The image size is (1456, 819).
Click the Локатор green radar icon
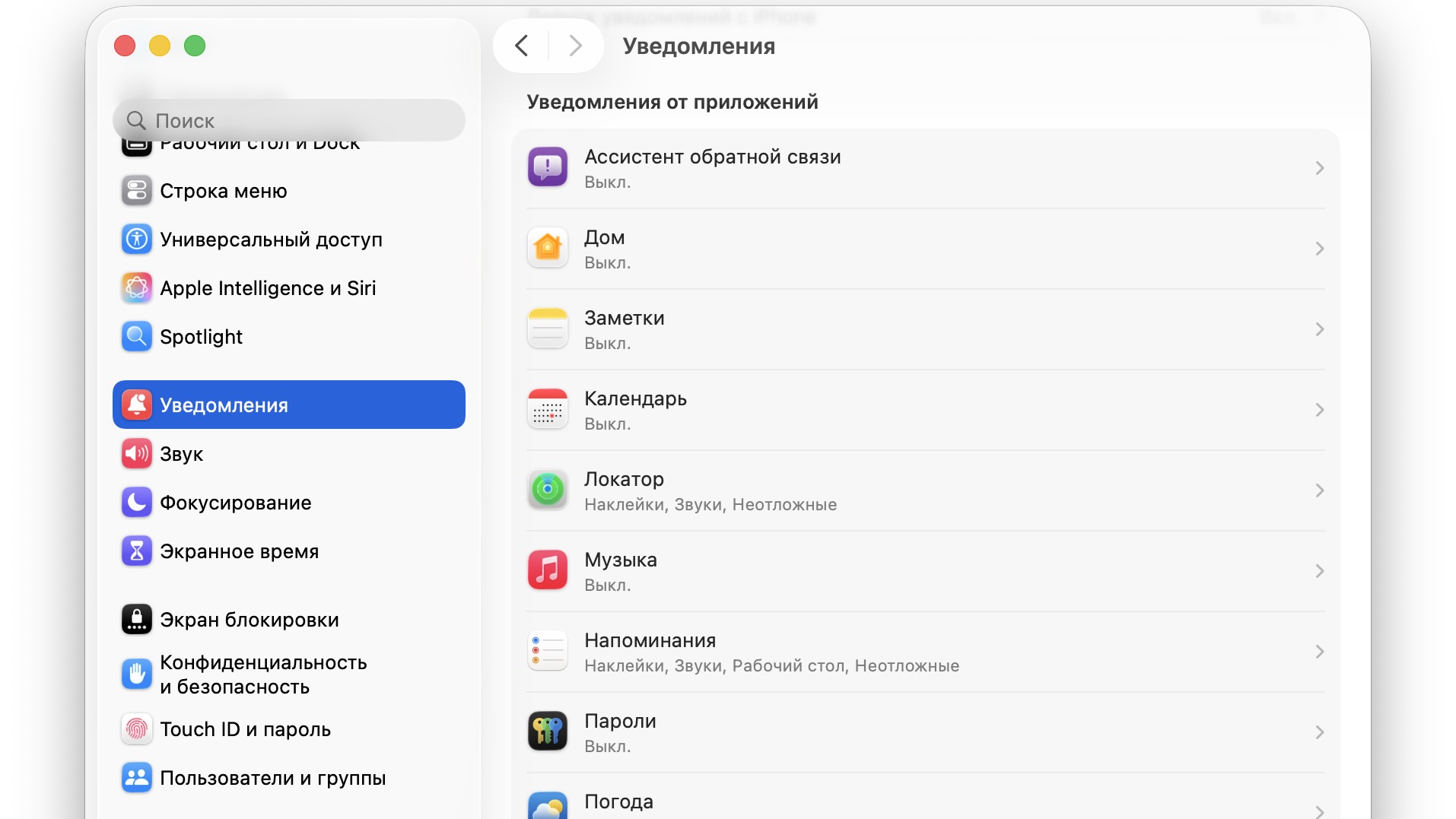tap(548, 490)
